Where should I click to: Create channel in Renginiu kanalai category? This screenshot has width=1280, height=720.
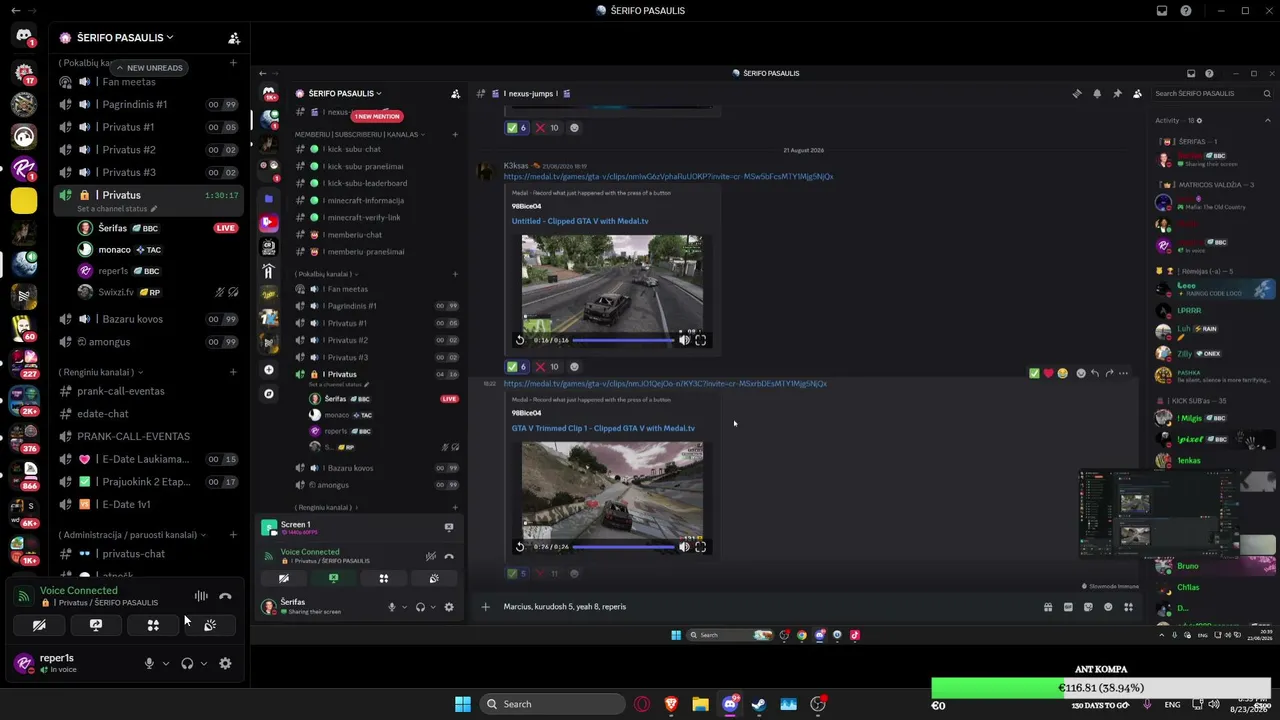(x=233, y=372)
